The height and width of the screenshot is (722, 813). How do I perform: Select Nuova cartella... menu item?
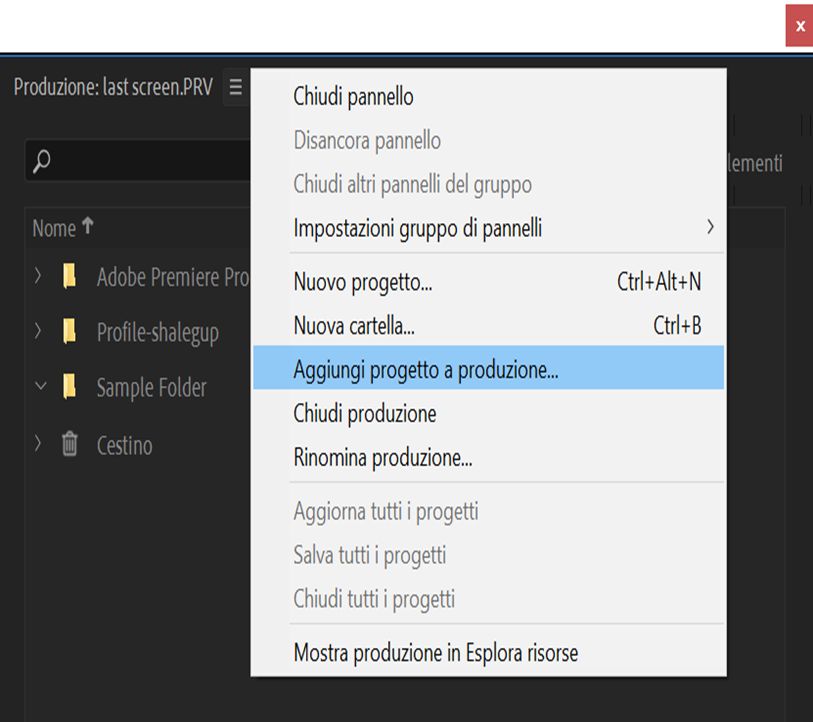coord(354,325)
